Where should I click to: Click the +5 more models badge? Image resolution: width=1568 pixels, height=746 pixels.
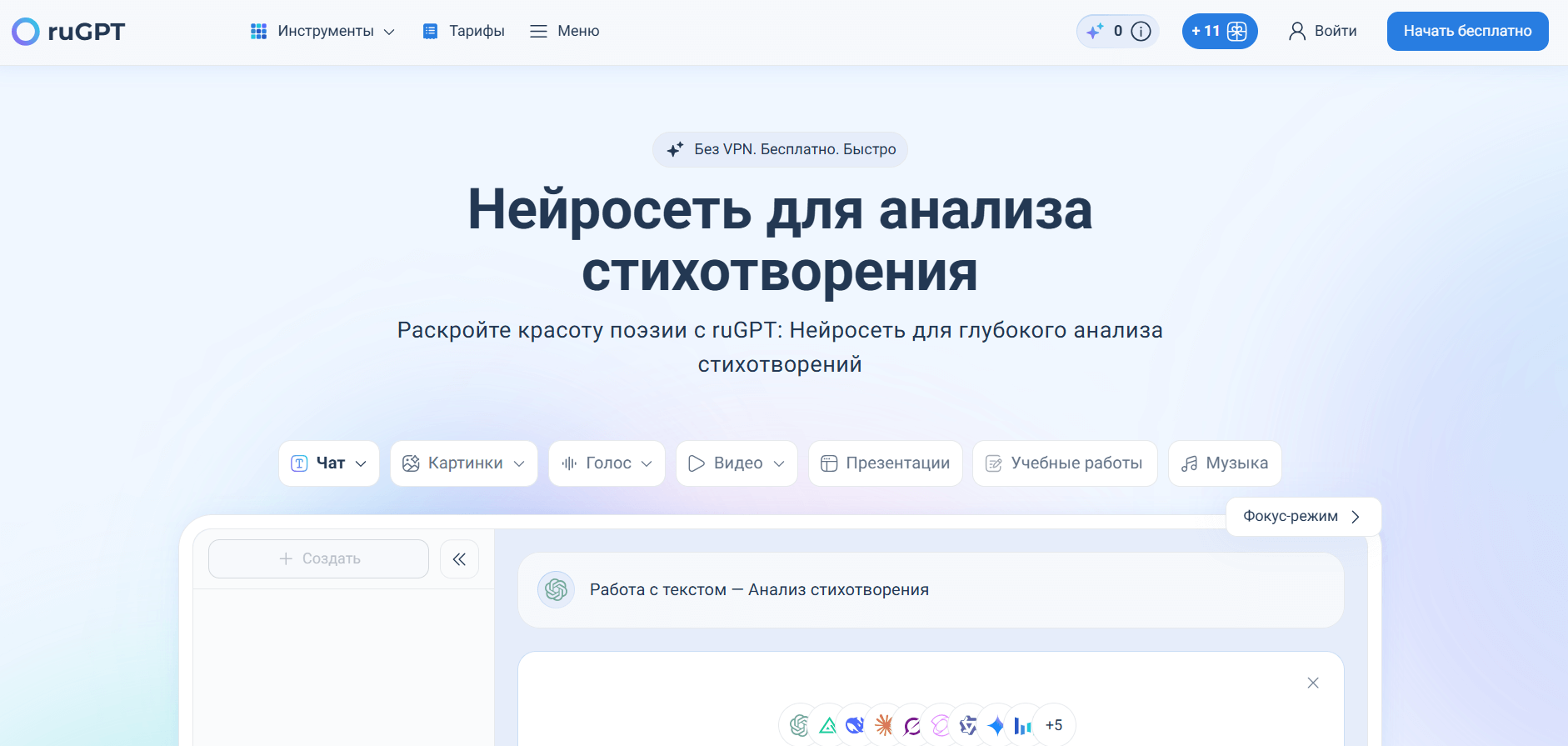(1054, 725)
